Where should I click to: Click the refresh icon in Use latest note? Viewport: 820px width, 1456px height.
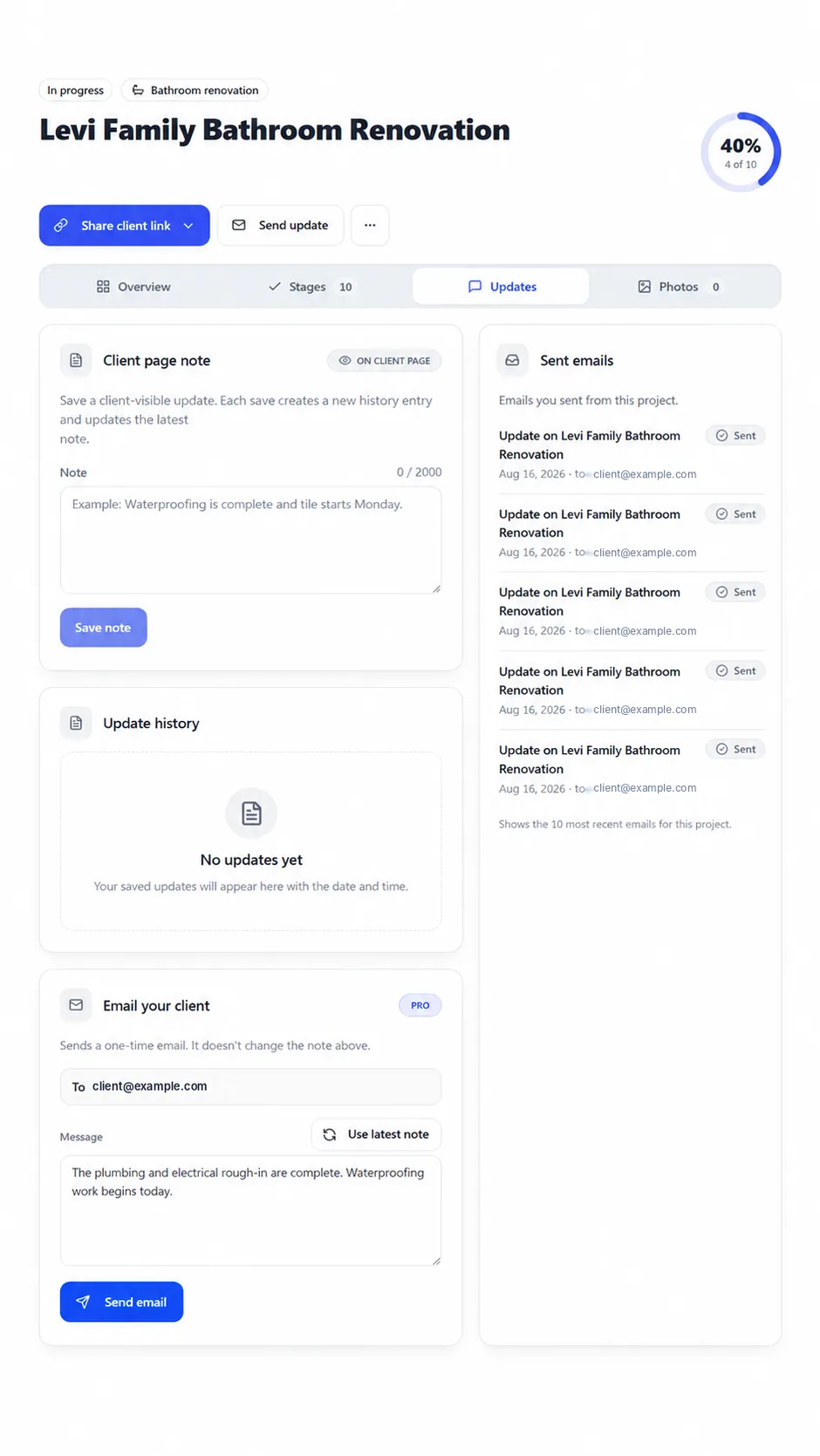tap(330, 1134)
